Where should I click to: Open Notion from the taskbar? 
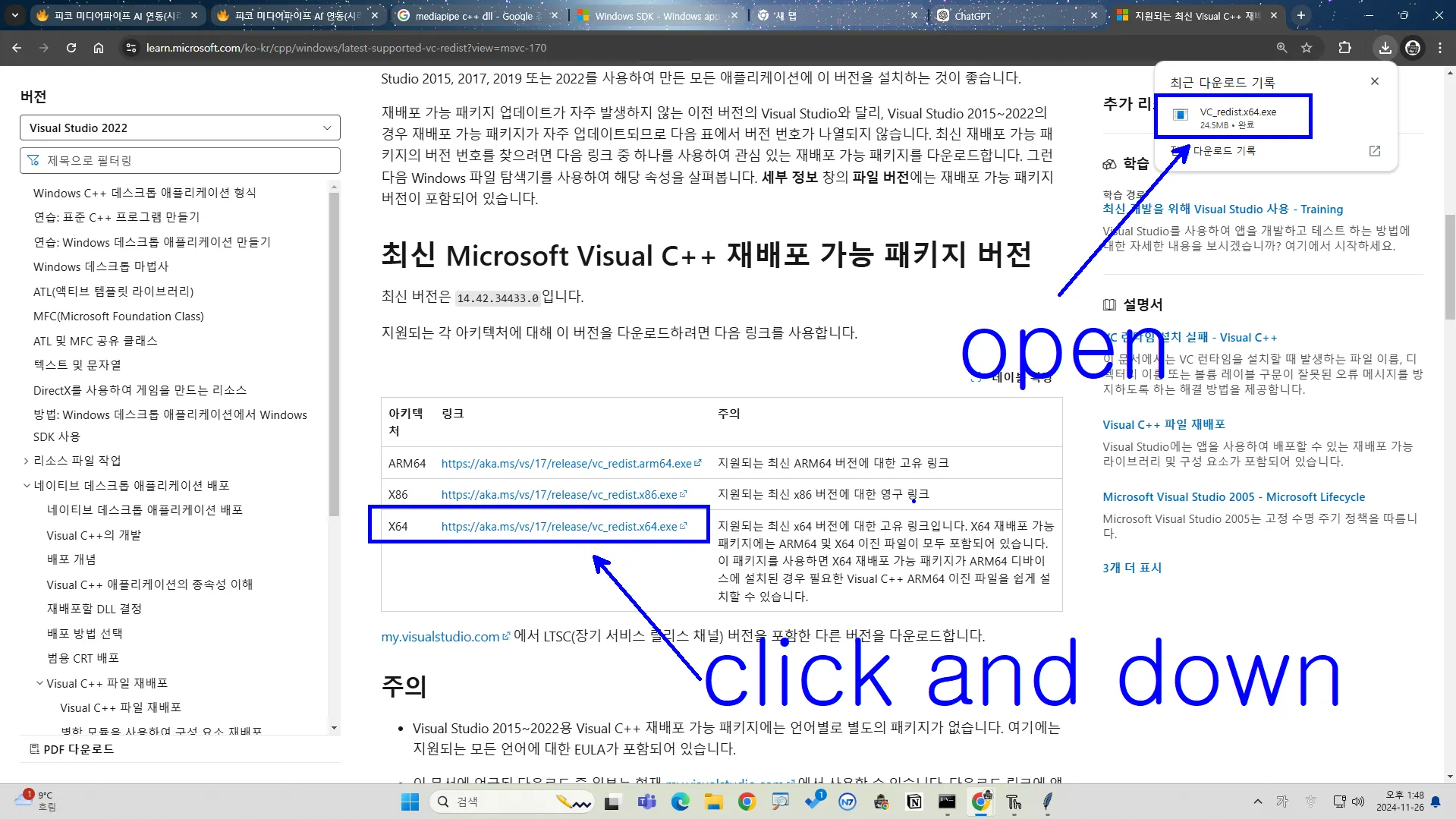(x=914, y=802)
